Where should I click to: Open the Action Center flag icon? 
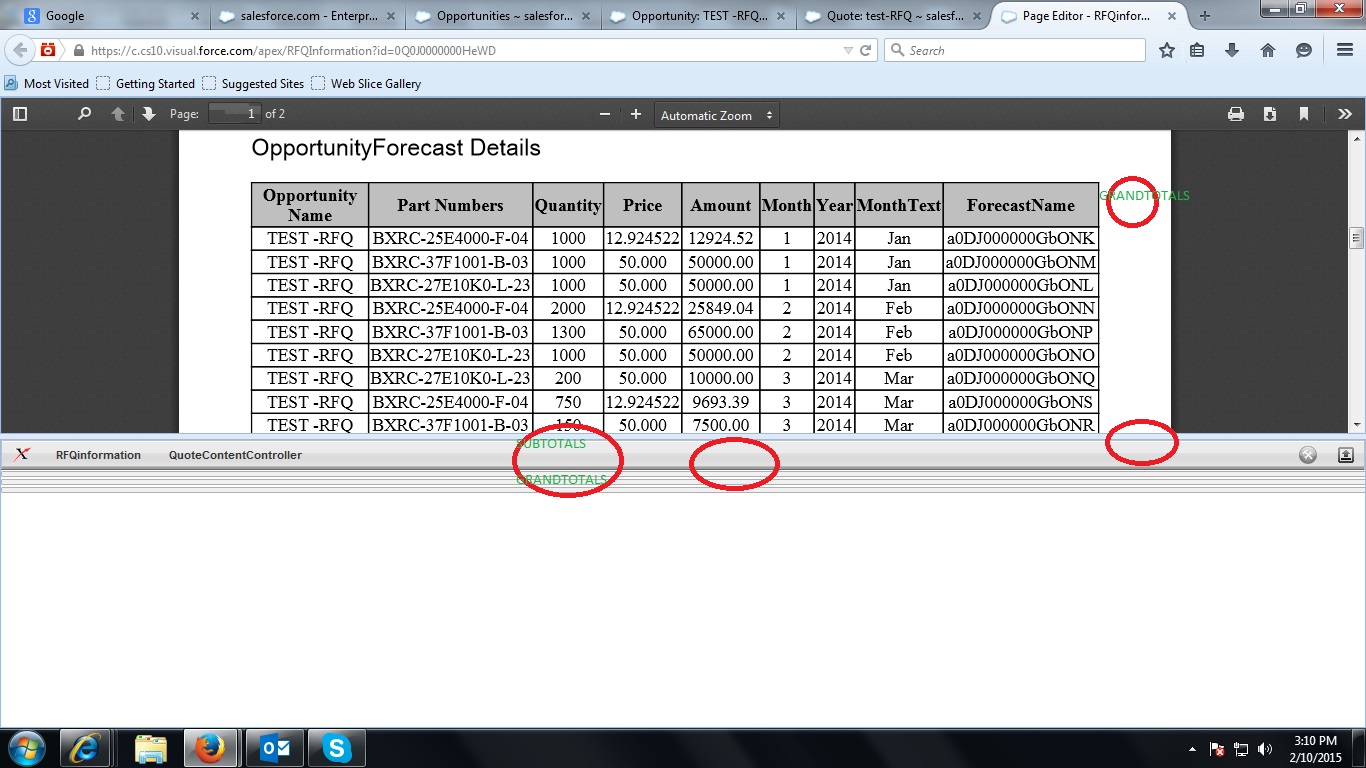coord(1217,749)
